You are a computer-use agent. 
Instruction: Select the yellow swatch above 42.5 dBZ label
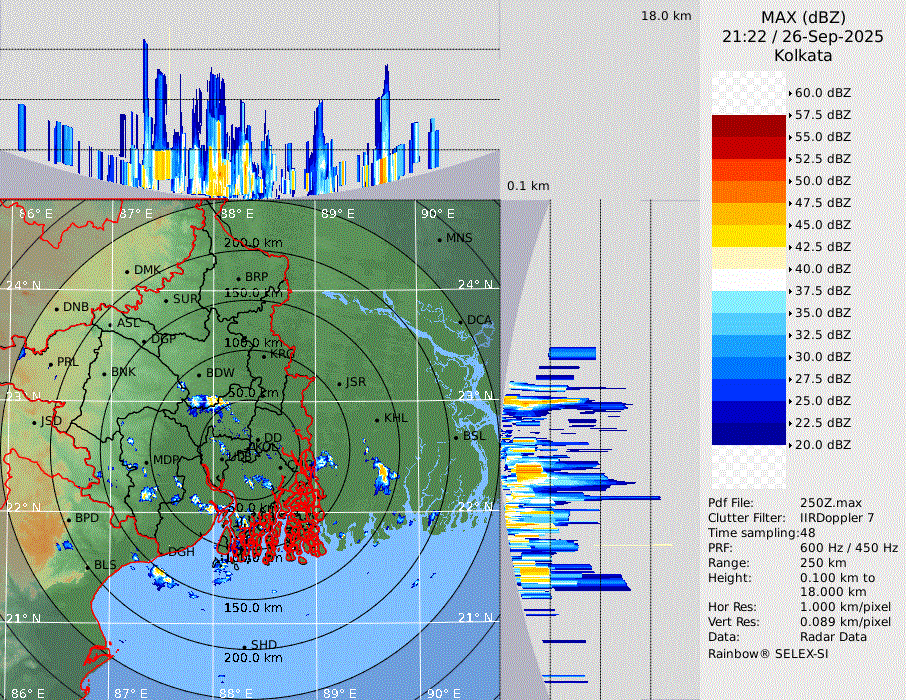click(749, 235)
